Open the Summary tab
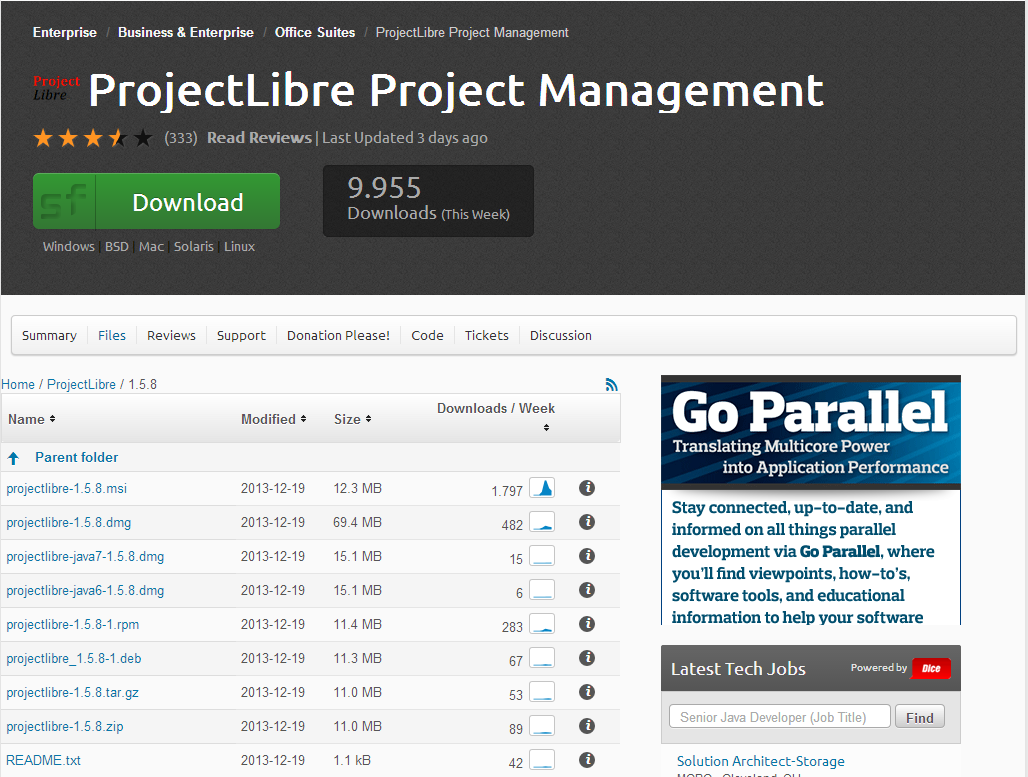Image resolution: width=1028 pixels, height=777 pixels. click(49, 336)
